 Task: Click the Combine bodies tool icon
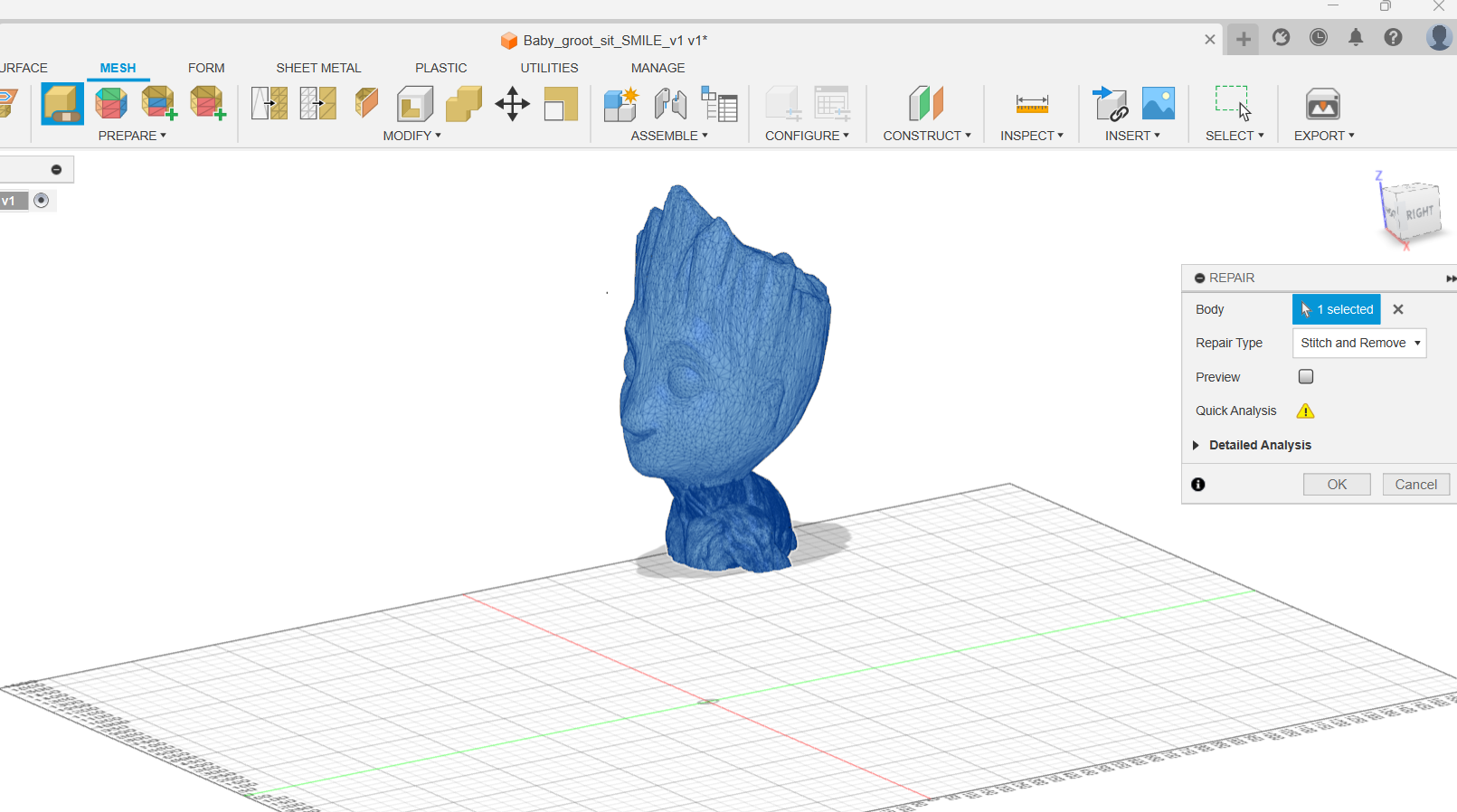tap(464, 103)
